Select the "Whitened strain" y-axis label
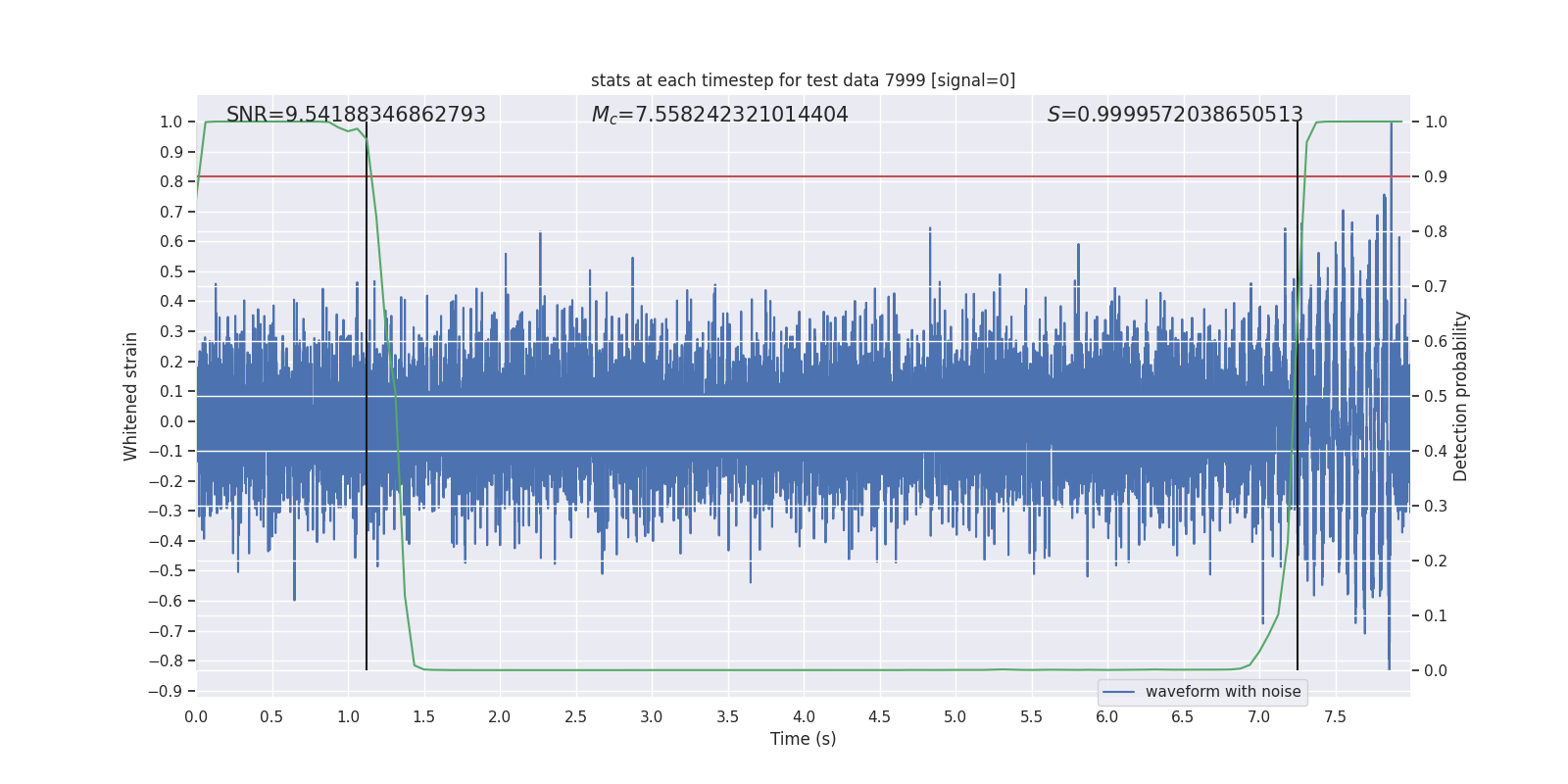This screenshot has width=1568, height=784. pyautogui.click(x=131, y=396)
